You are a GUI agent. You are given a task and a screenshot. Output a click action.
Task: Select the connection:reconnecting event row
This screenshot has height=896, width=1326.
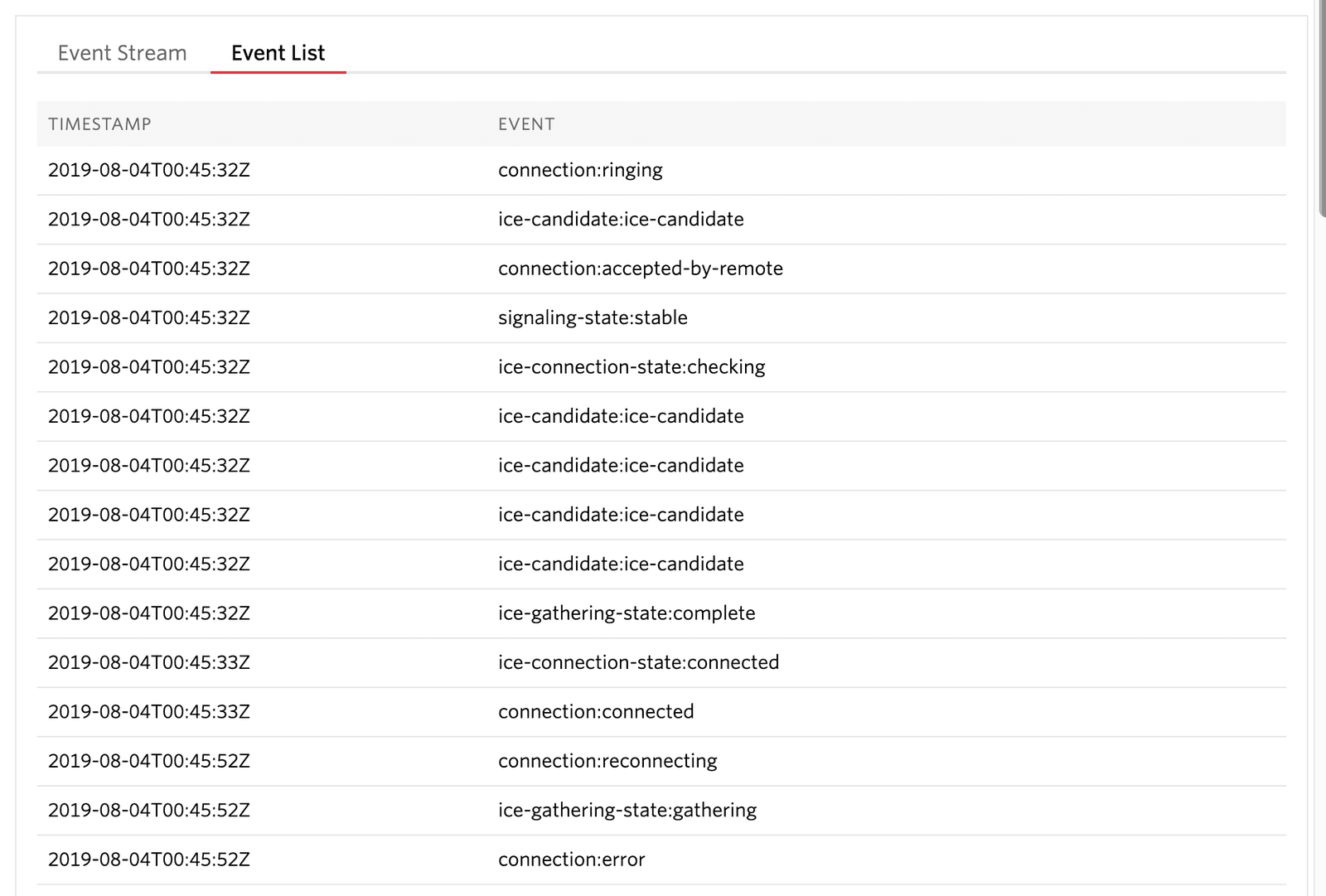coord(607,760)
